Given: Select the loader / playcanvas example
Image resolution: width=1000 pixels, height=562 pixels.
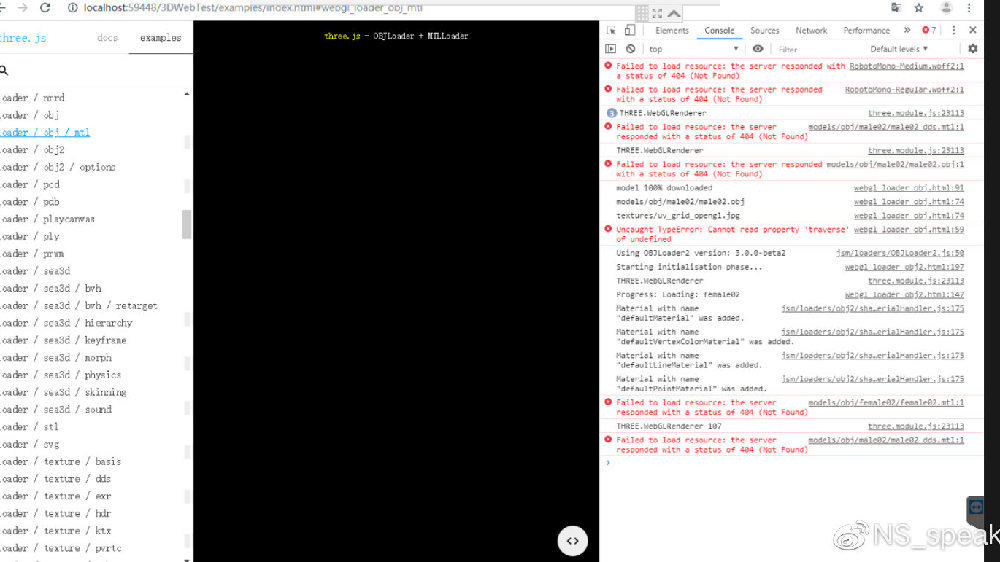Looking at the screenshot, I should pos(47,219).
